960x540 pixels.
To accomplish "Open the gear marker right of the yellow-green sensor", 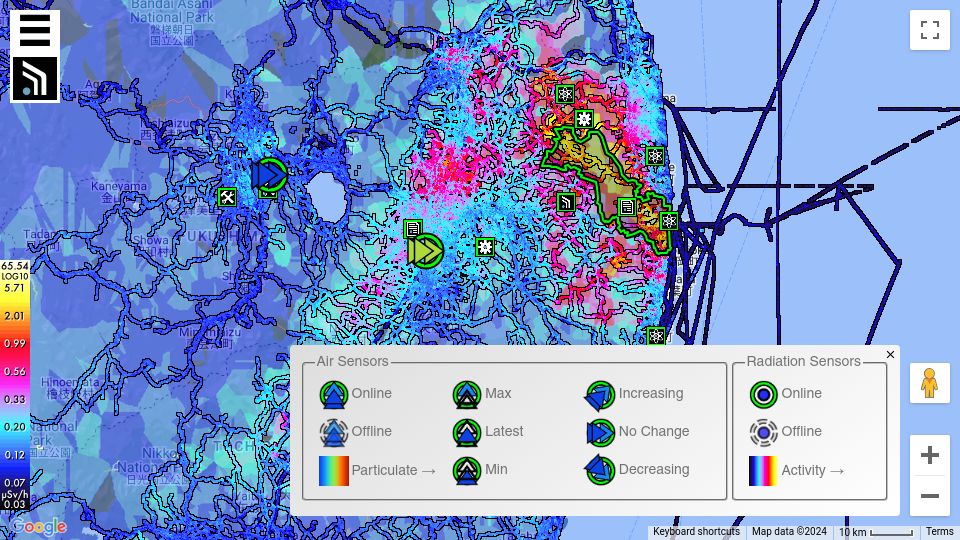I will [x=485, y=247].
